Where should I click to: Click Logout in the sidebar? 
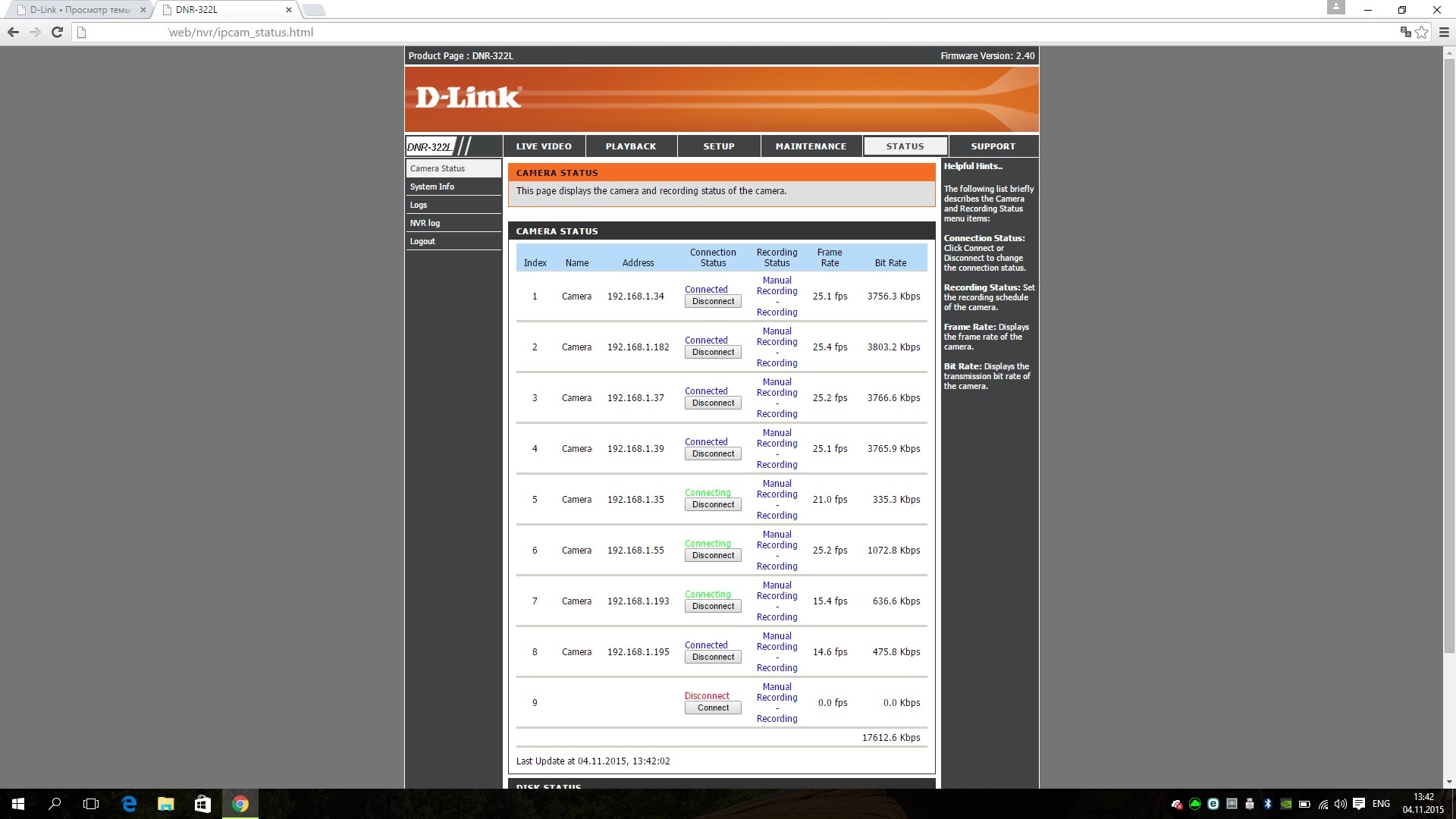[x=422, y=241]
